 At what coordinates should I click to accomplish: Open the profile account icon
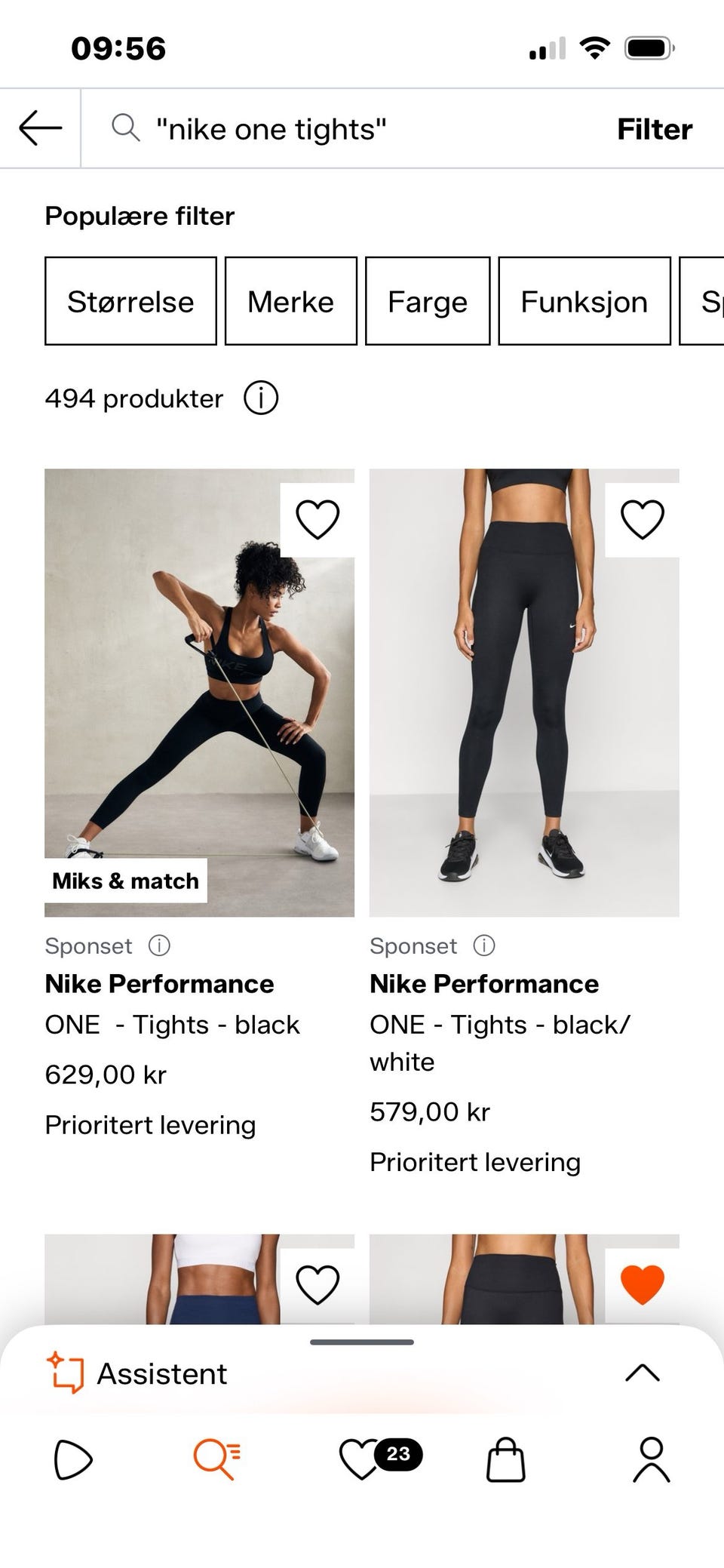click(x=651, y=1459)
